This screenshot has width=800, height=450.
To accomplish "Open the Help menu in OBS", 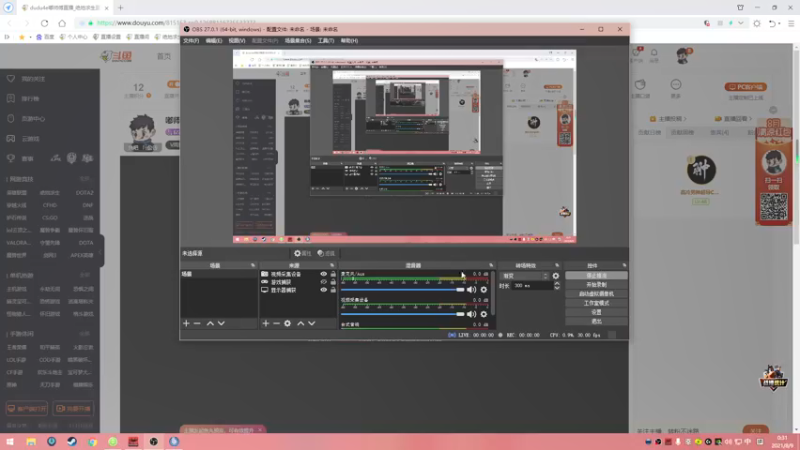I will pyautogui.click(x=349, y=41).
